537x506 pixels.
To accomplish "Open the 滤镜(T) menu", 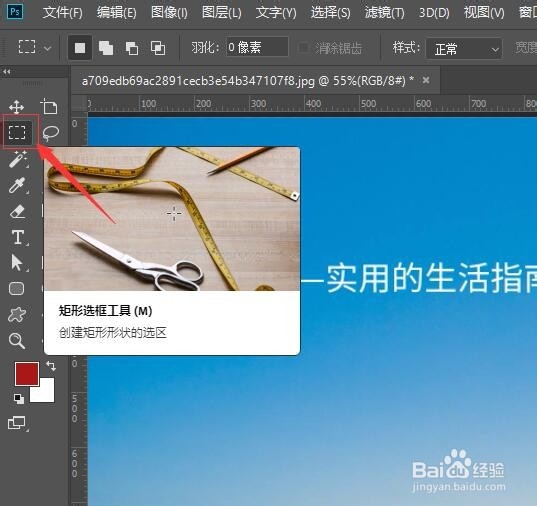I will (384, 13).
